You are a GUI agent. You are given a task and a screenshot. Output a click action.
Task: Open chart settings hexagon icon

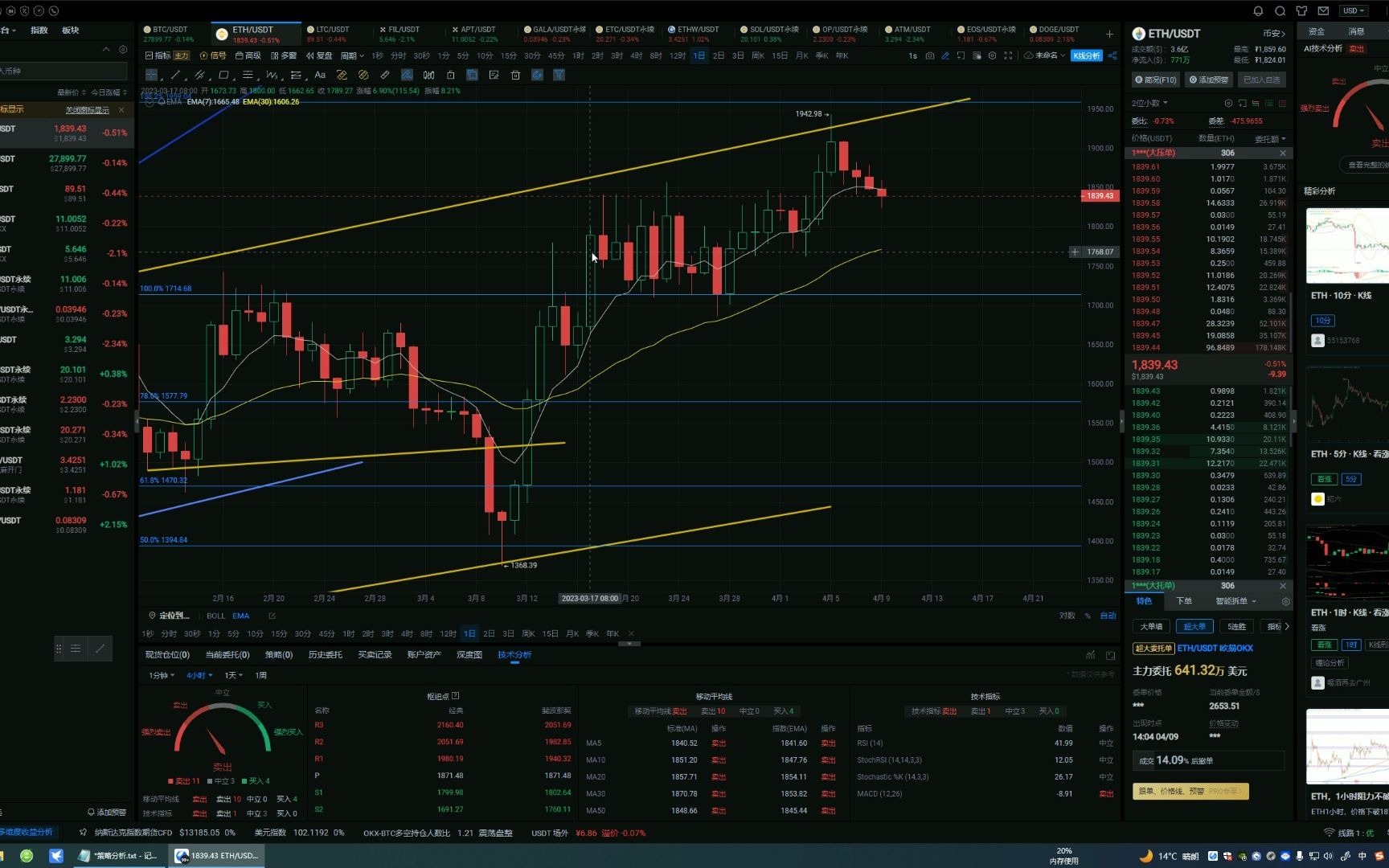click(x=992, y=55)
